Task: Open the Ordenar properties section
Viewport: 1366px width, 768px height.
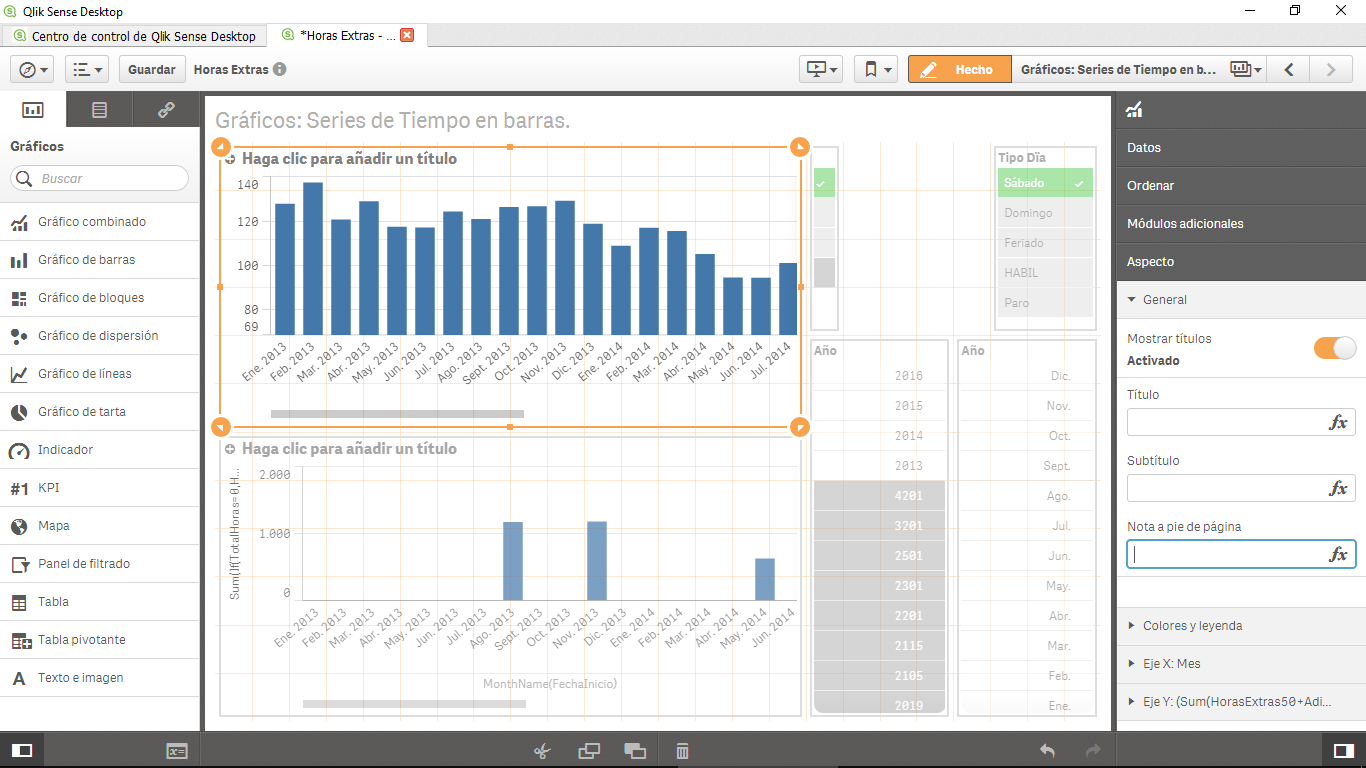Action: tap(1241, 186)
